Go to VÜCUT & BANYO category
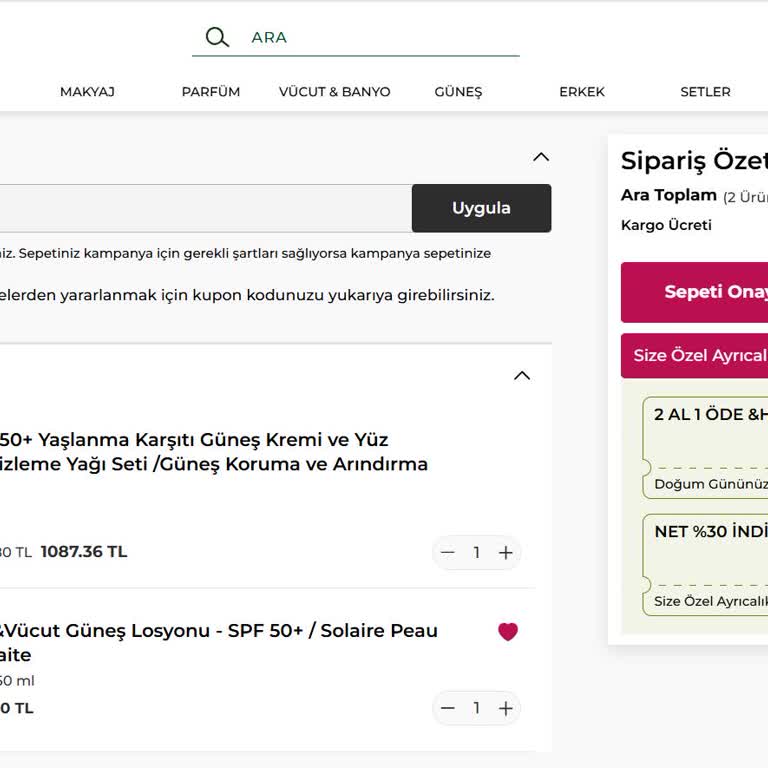 click(x=334, y=92)
